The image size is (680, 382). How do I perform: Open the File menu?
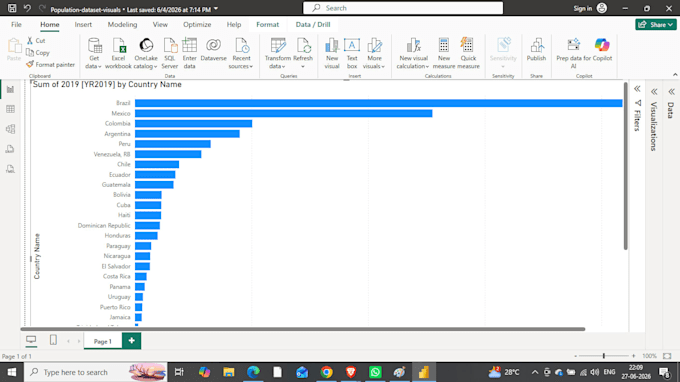pos(16,25)
